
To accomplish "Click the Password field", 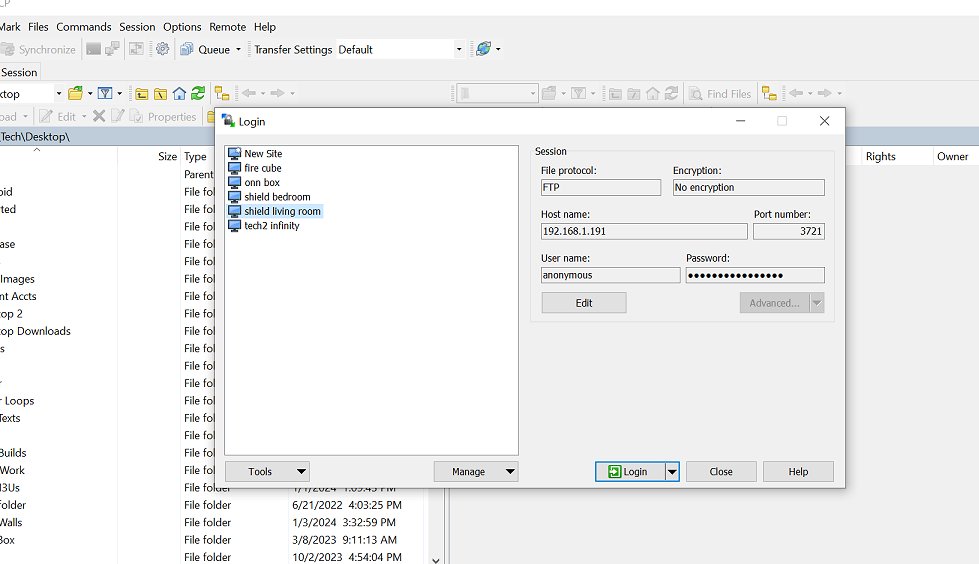I will [x=755, y=275].
